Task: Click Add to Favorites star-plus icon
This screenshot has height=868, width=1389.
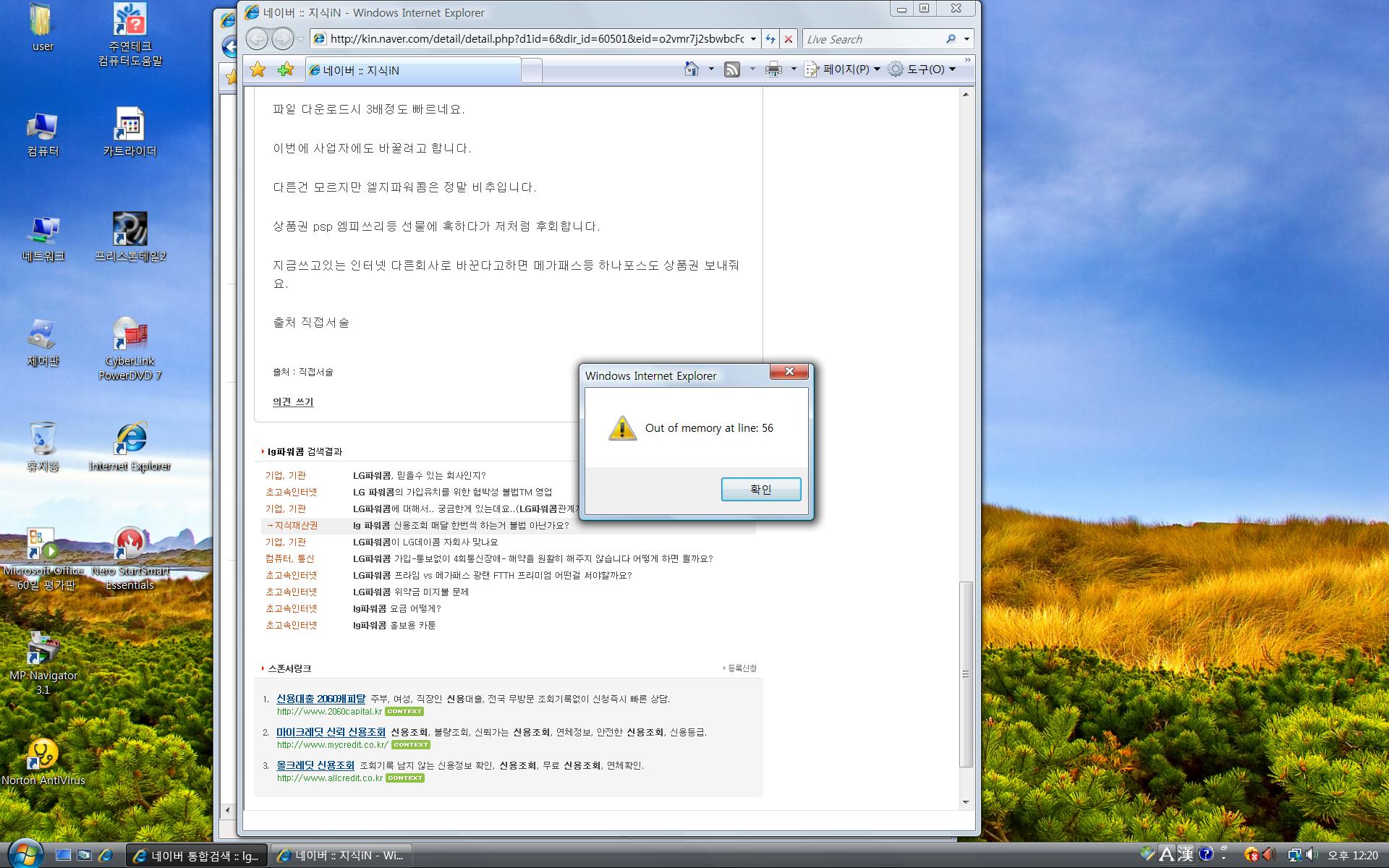Action: click(286, 69)
